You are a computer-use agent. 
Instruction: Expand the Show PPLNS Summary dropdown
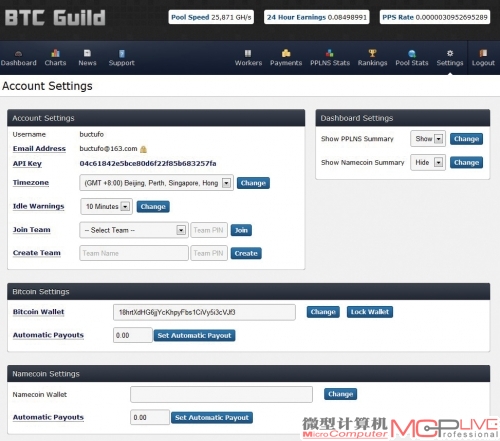pos(428,139)
